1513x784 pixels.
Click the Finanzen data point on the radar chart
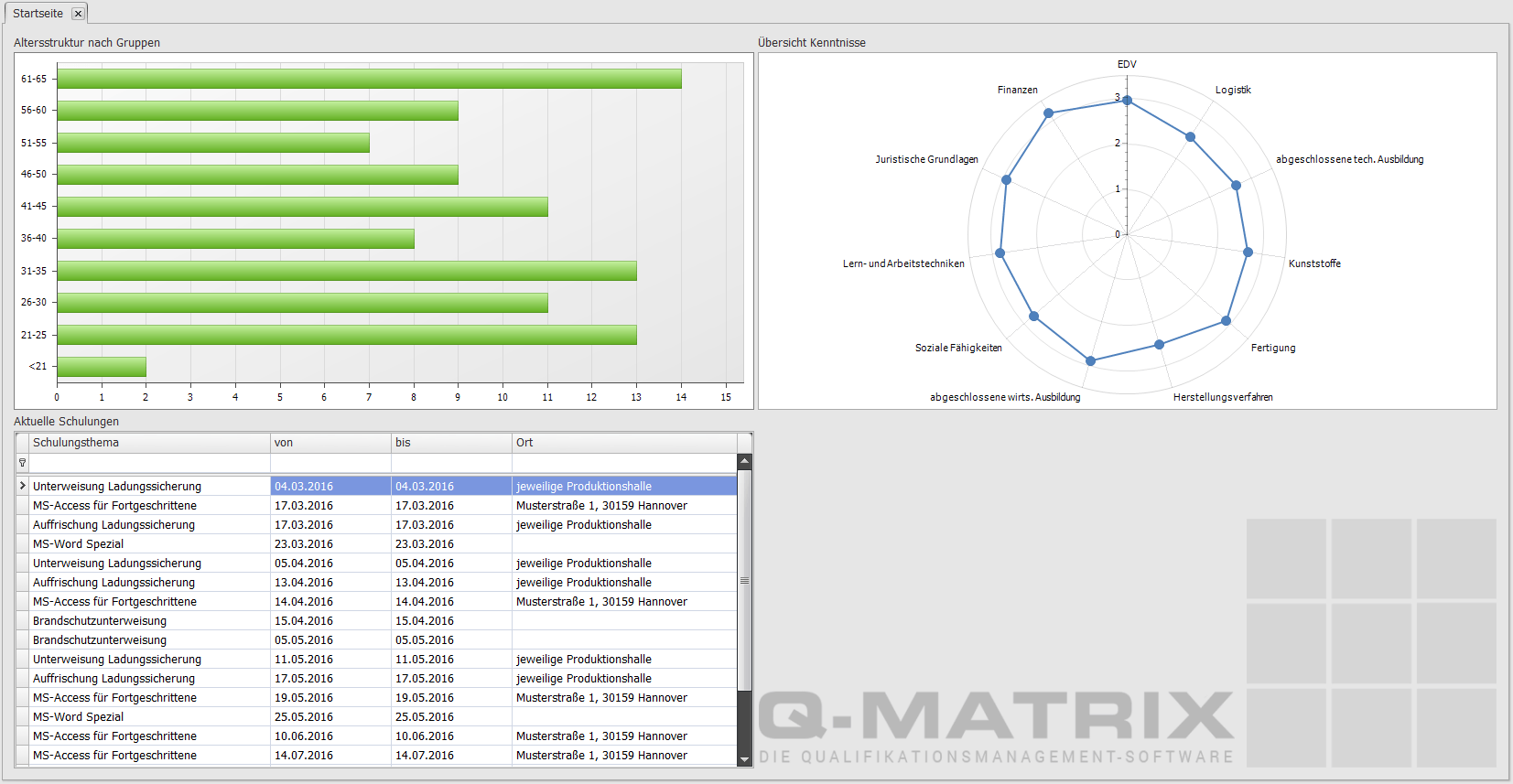[x=1049, y=113]
